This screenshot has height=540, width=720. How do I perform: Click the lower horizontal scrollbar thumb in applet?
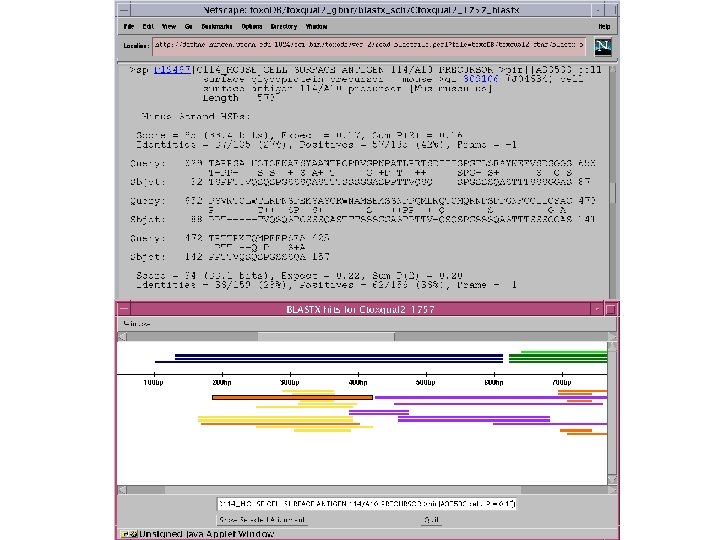tap(343, 490)
